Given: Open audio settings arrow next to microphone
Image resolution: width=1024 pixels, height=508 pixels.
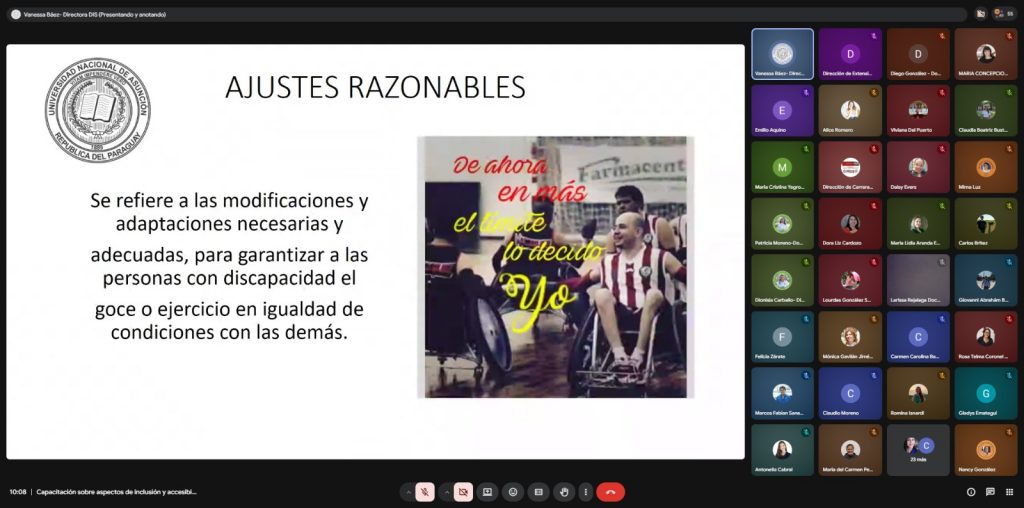Looking at the screenshot, I should 409,492.
